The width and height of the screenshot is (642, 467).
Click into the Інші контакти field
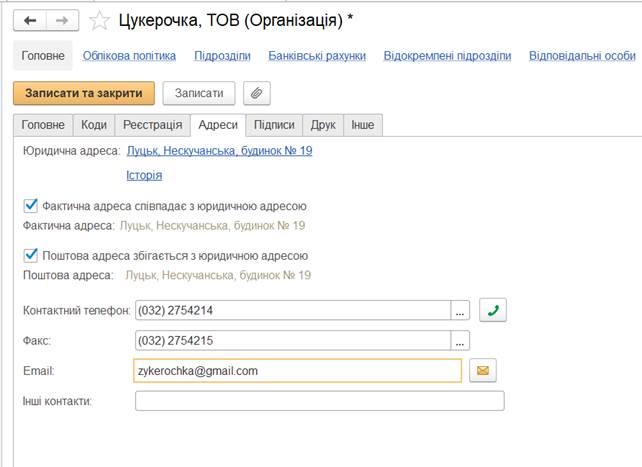coord(319,401)
